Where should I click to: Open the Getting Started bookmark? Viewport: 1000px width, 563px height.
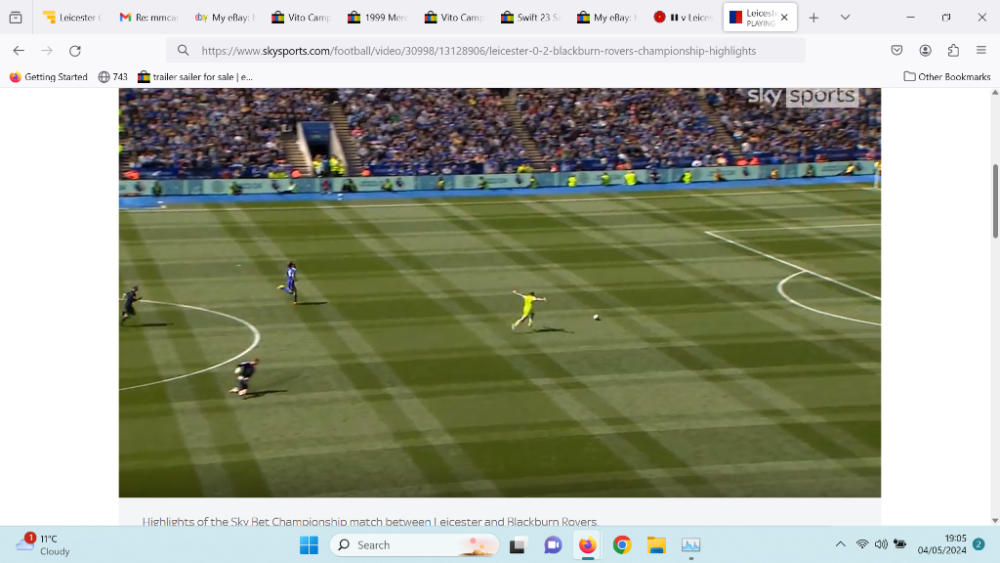[48, 76]
